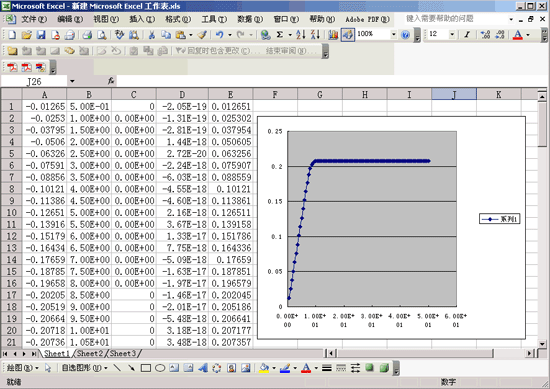Image resolution: width=550 pixels, height=389 pixels.
Task: Save the workbook with the floppy icon
Action: [x=41, y=35]
